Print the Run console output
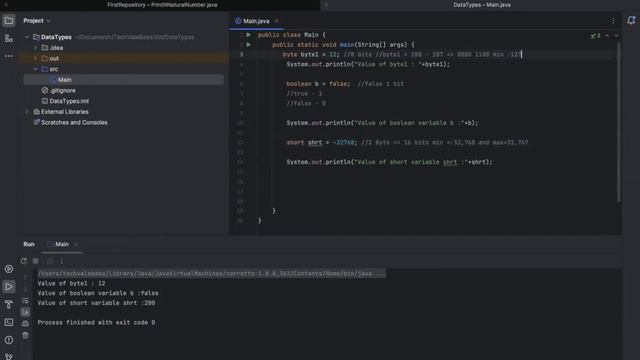 point(25,324)
